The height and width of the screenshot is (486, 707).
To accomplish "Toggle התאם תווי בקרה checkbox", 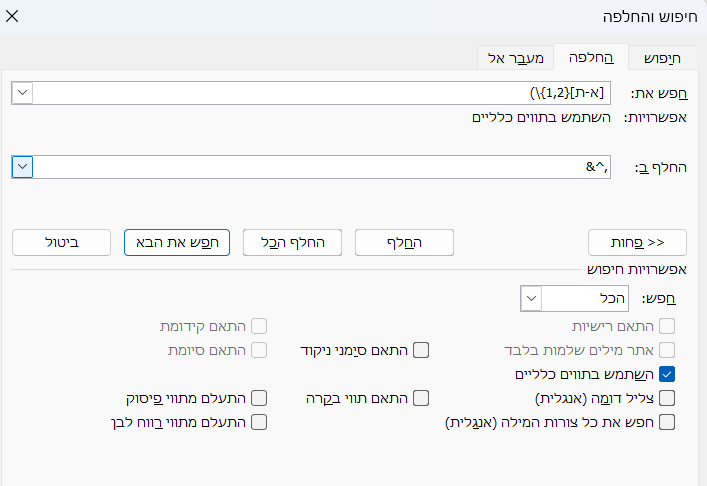I will (x=421, y=399).
